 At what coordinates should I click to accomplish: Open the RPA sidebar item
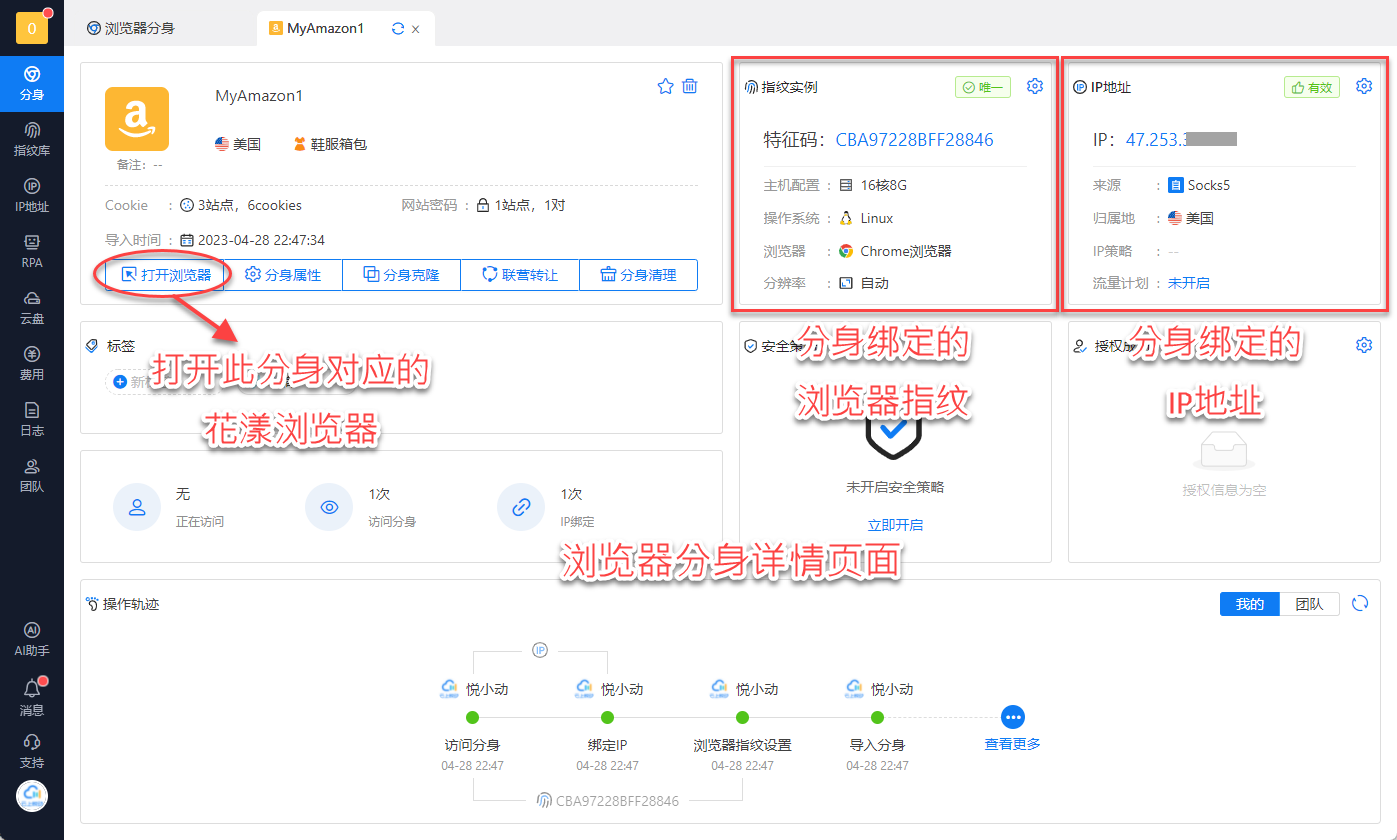pyautogui.click(x=32, y=252)
